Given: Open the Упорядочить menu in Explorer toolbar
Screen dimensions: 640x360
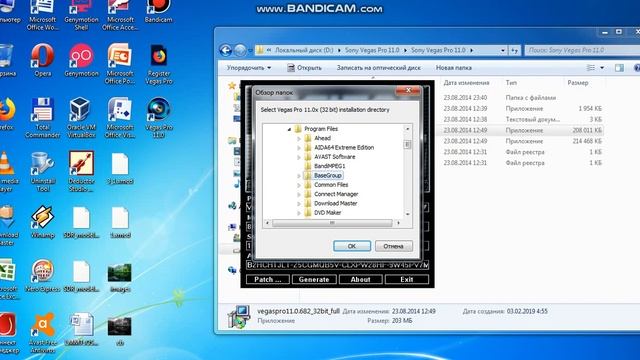Looking at the screenshot, I should pyautogui.click(x=249, y=68).
